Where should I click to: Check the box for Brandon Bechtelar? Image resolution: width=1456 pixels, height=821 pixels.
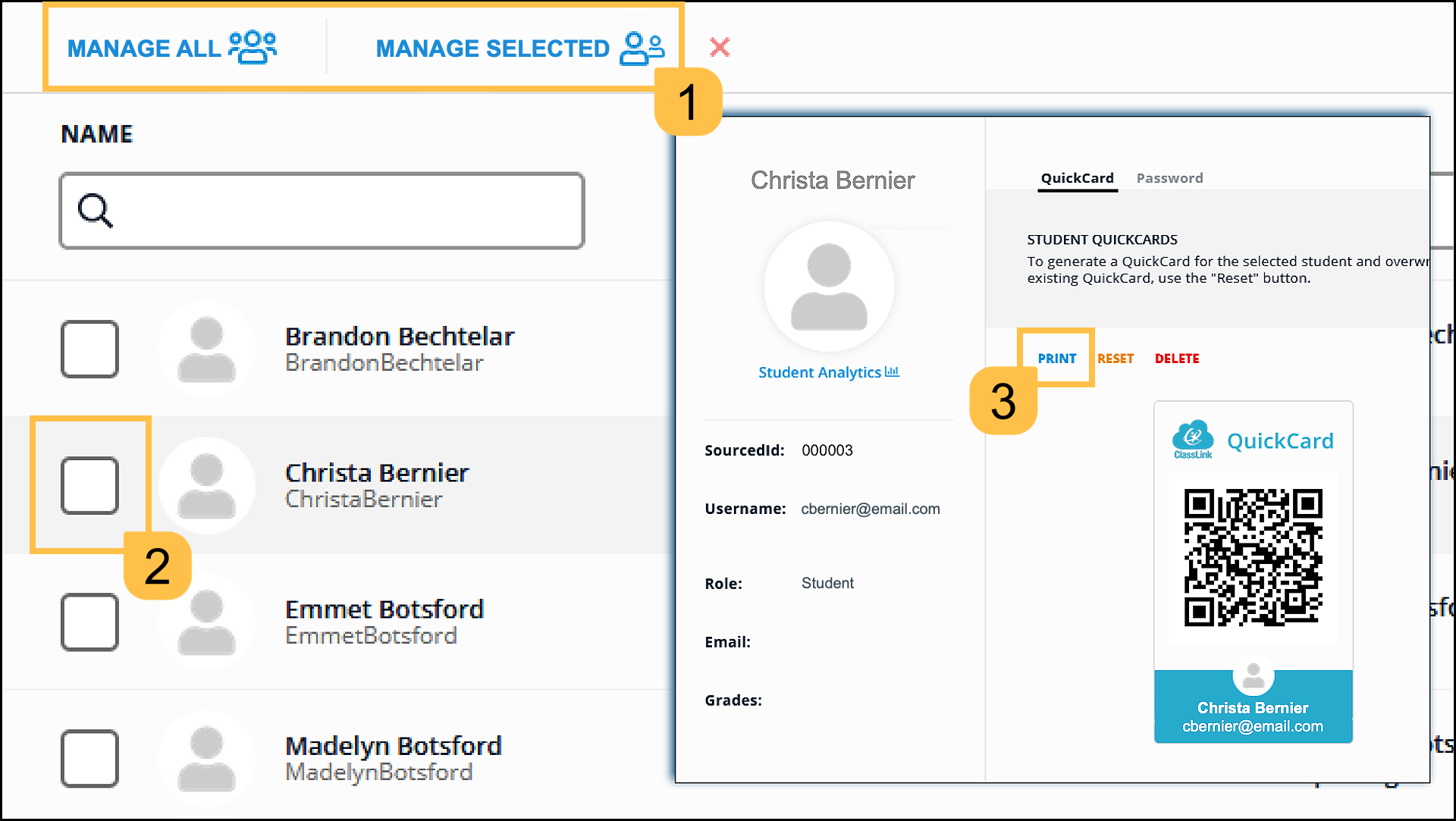coord(89,349)
